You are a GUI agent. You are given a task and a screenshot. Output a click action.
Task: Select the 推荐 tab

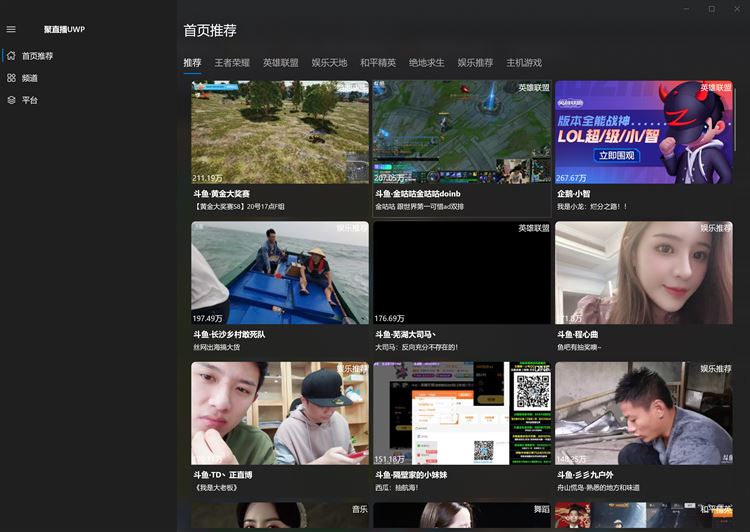pyautogui.click(x=192, y=63)
